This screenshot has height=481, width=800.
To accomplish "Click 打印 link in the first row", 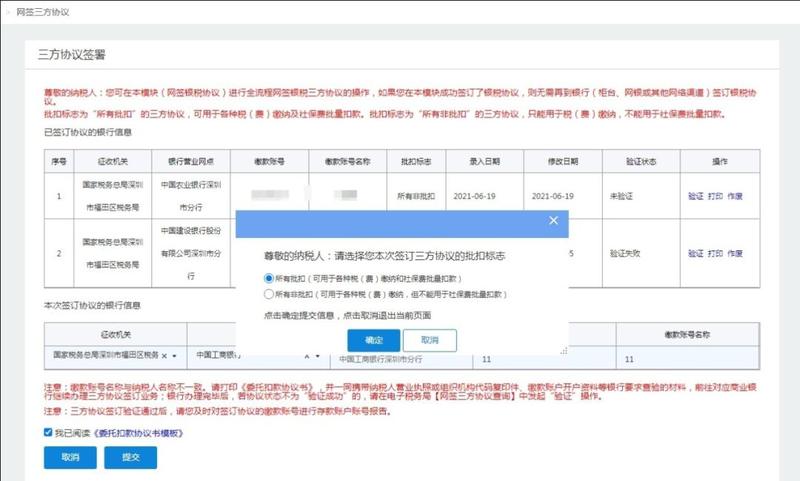I will 715,196.
